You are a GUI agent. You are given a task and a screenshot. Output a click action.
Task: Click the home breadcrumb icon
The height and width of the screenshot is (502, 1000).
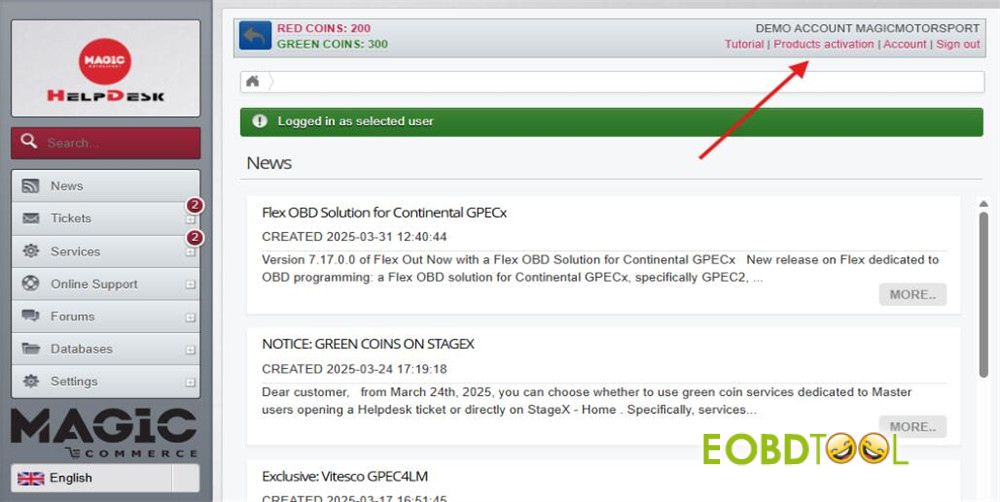pyautogui.click(x=253, y=81)
